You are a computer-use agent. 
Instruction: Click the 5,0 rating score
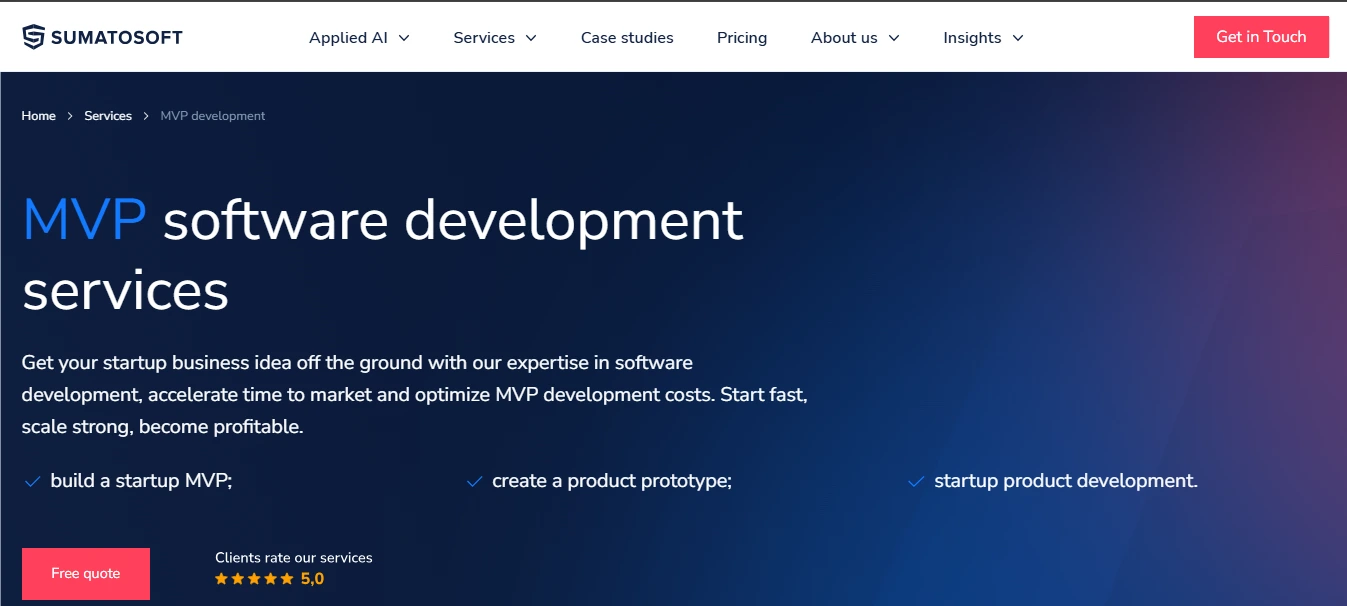(312, 579)
